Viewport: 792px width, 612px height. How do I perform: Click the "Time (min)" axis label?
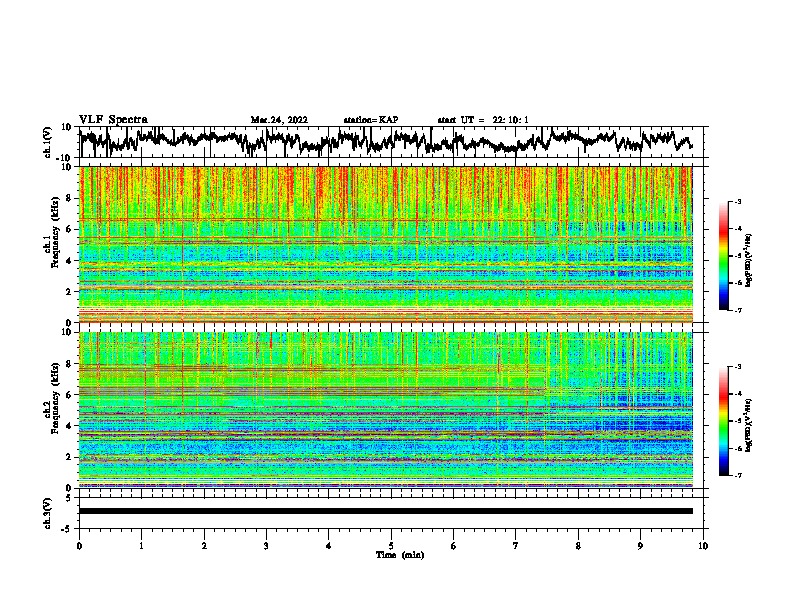[x=400, y=555]
